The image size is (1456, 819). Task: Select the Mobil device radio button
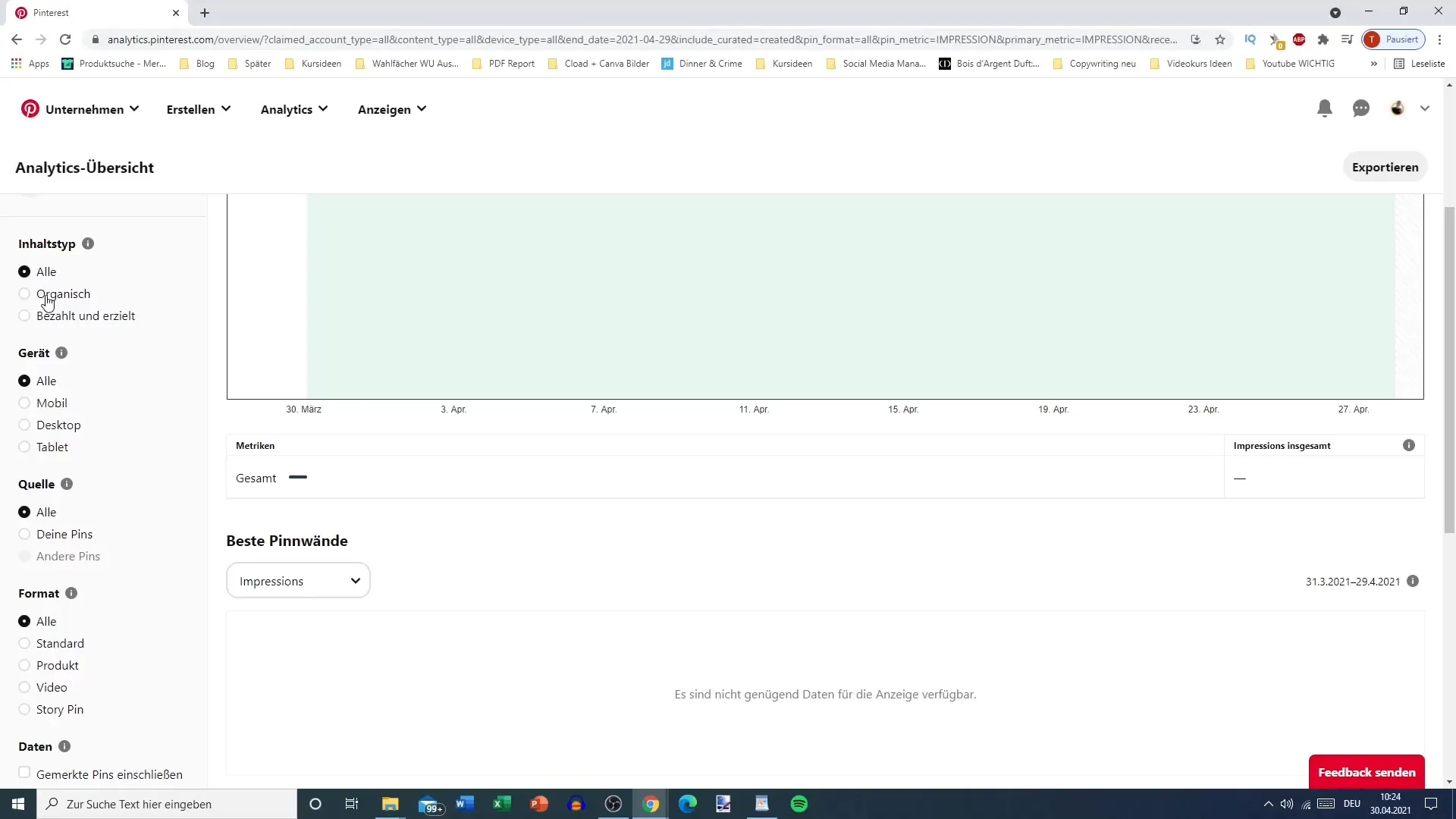click(23, 403)
